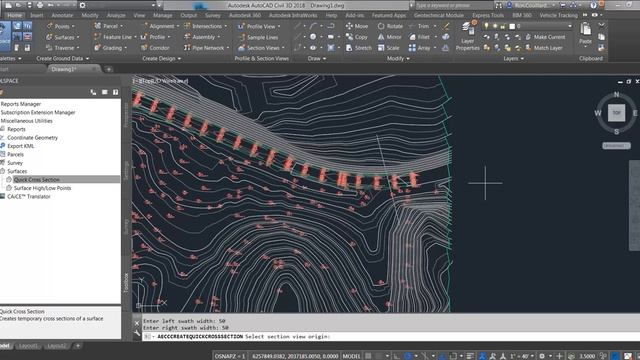
Task: Open Layer Properties manager
Action: (x=467, y=37)
